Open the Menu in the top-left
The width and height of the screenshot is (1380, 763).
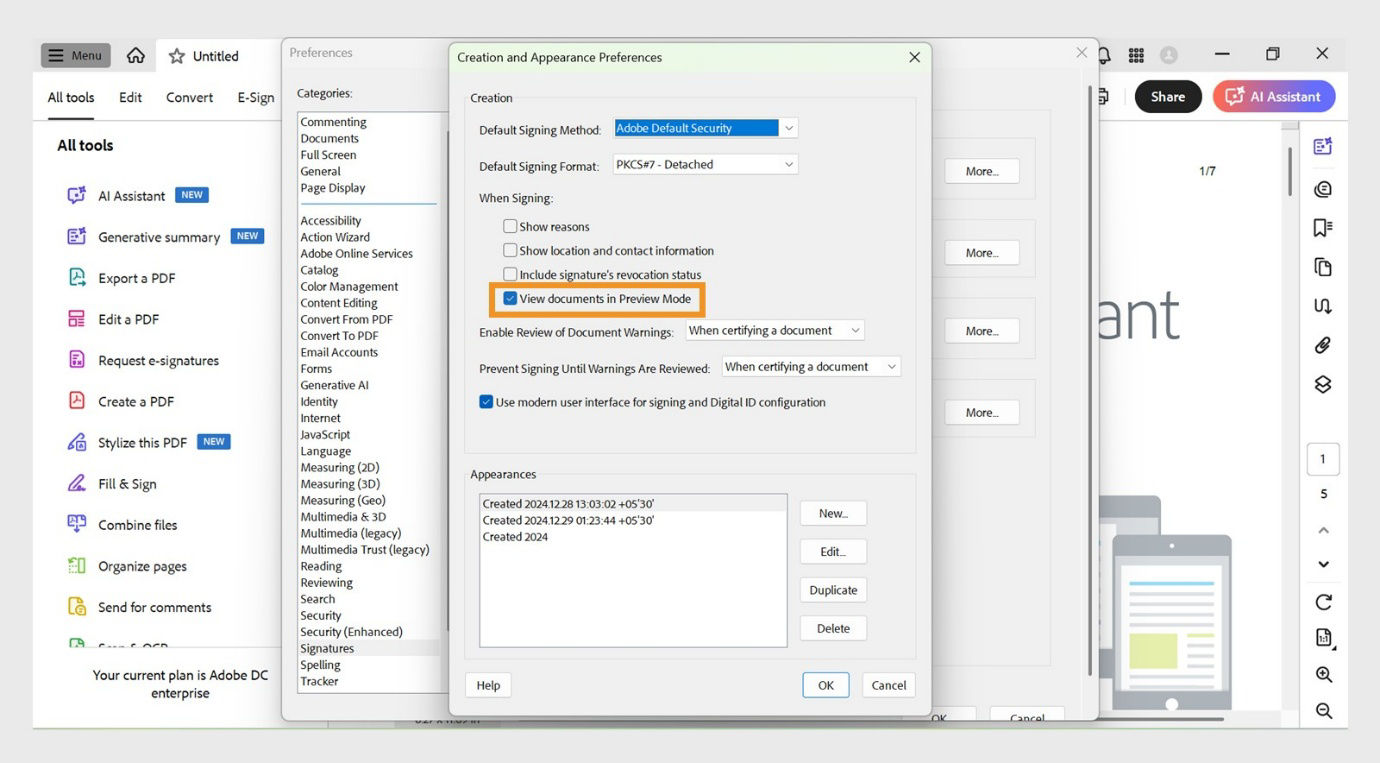[x=75, y=55]
